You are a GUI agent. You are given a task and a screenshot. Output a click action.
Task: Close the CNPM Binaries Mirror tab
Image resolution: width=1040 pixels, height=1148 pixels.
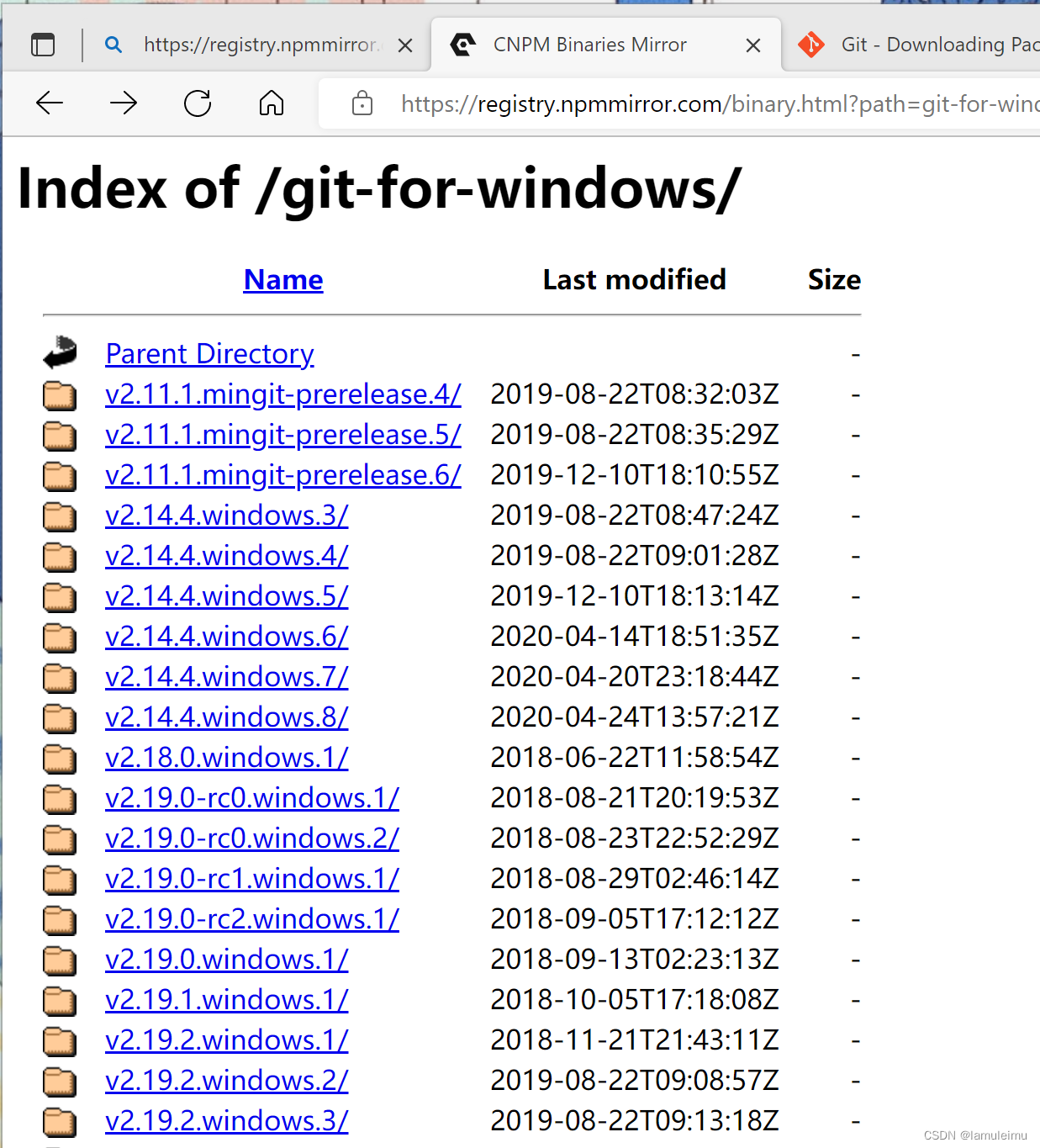pyautogui.click(x=753, y=45)
